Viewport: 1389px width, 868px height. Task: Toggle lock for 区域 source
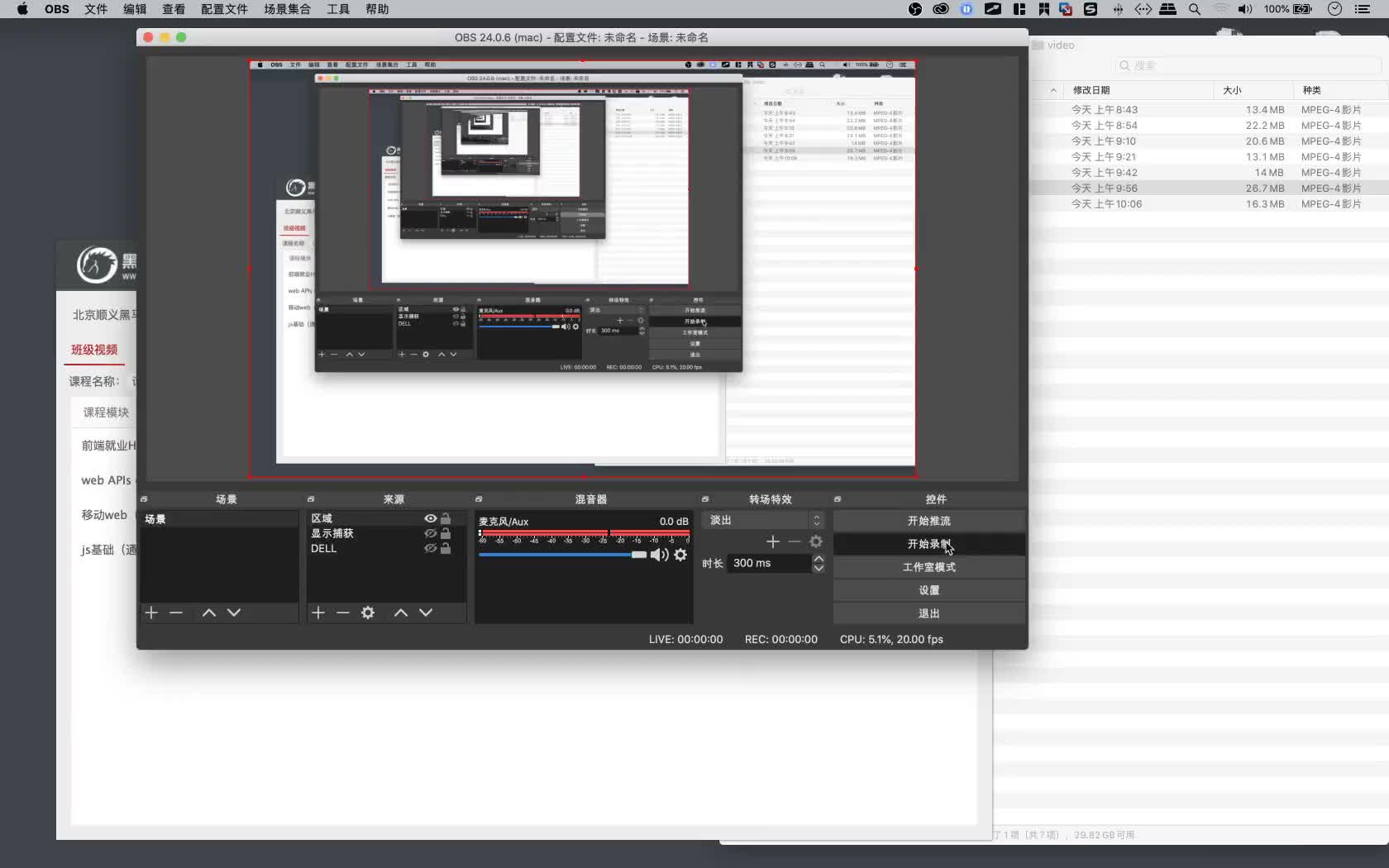(446, 518)
